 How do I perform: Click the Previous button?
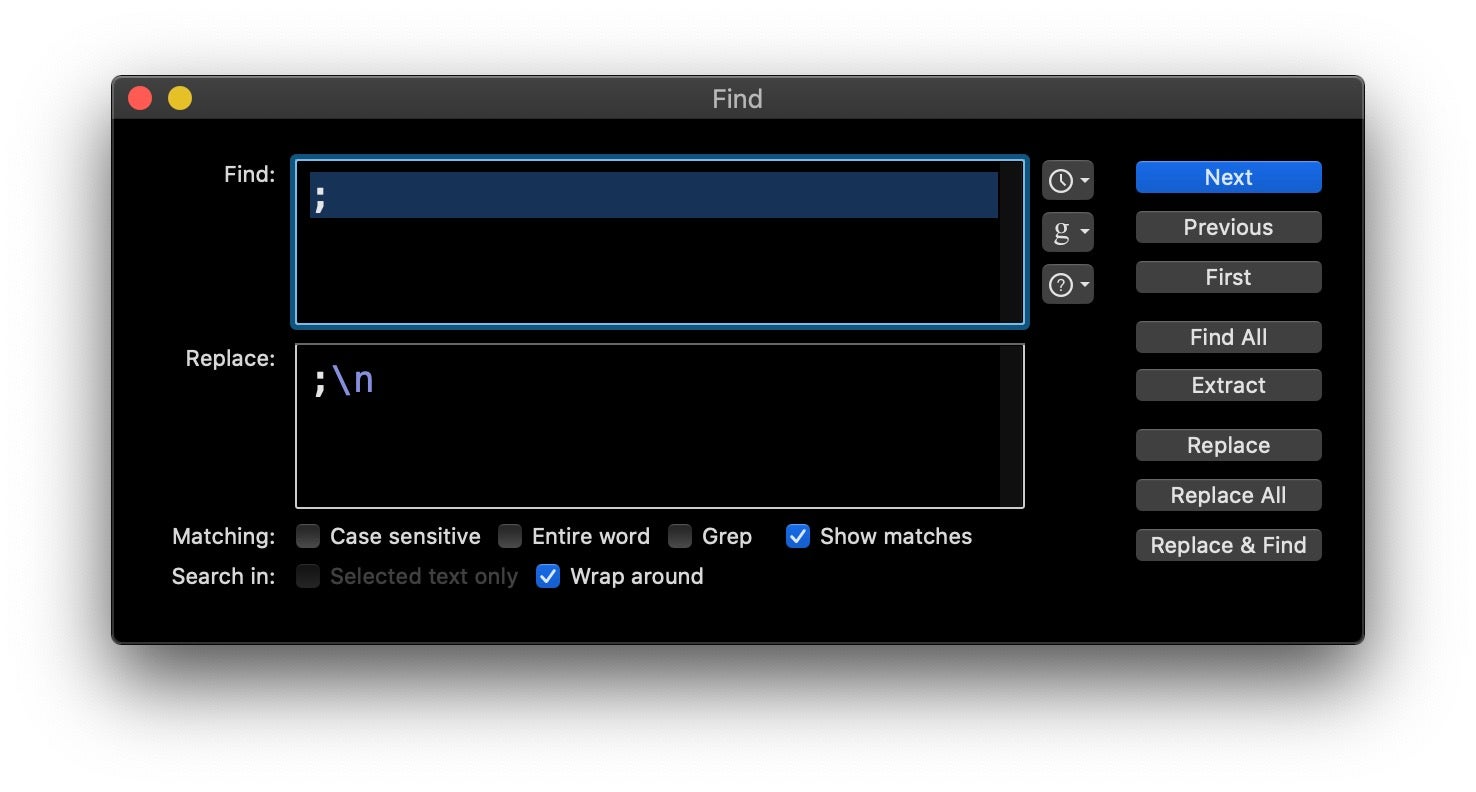pyautogui.click(x=1228, y=227)
